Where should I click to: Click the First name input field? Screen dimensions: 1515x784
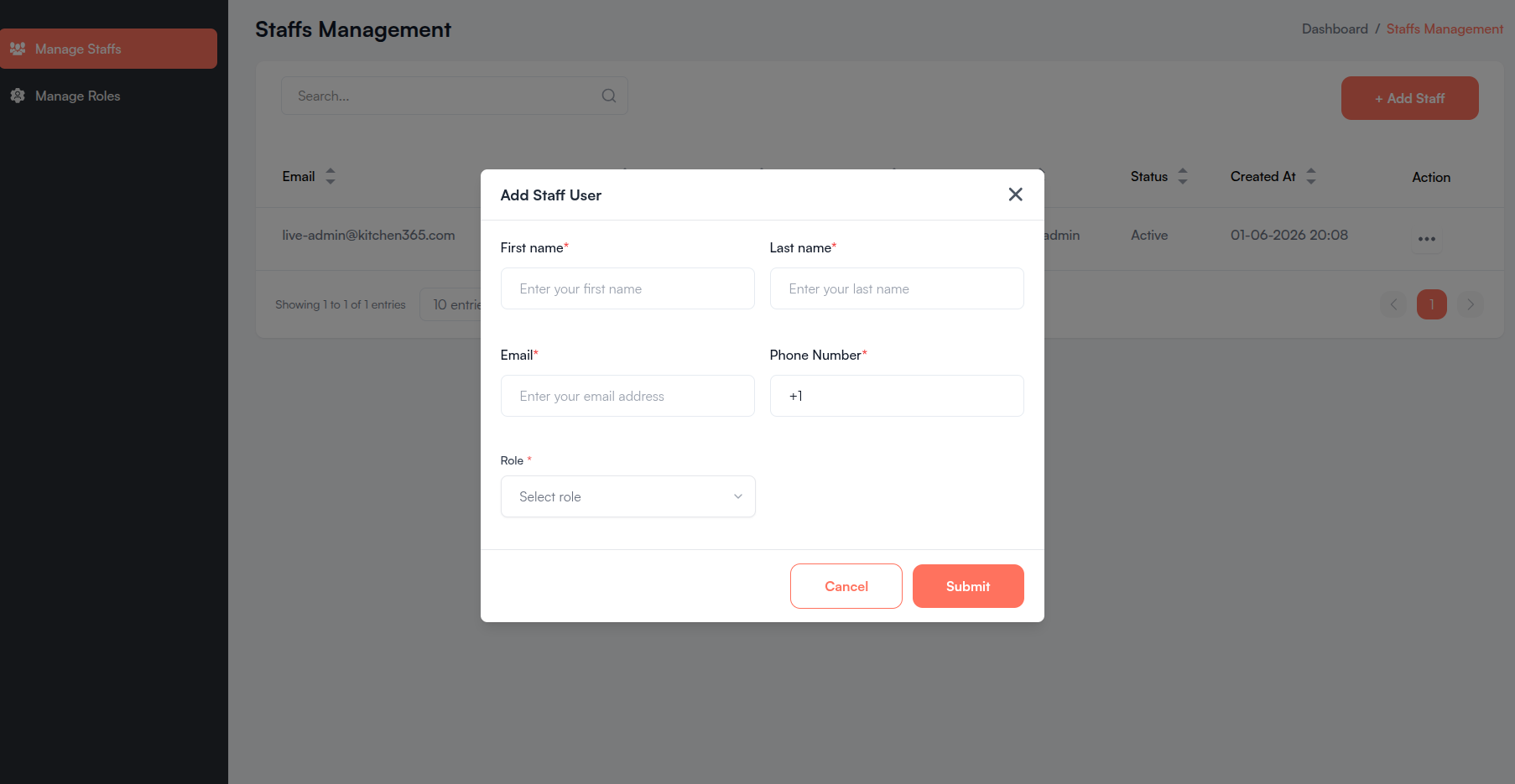[x=627, y=288]
